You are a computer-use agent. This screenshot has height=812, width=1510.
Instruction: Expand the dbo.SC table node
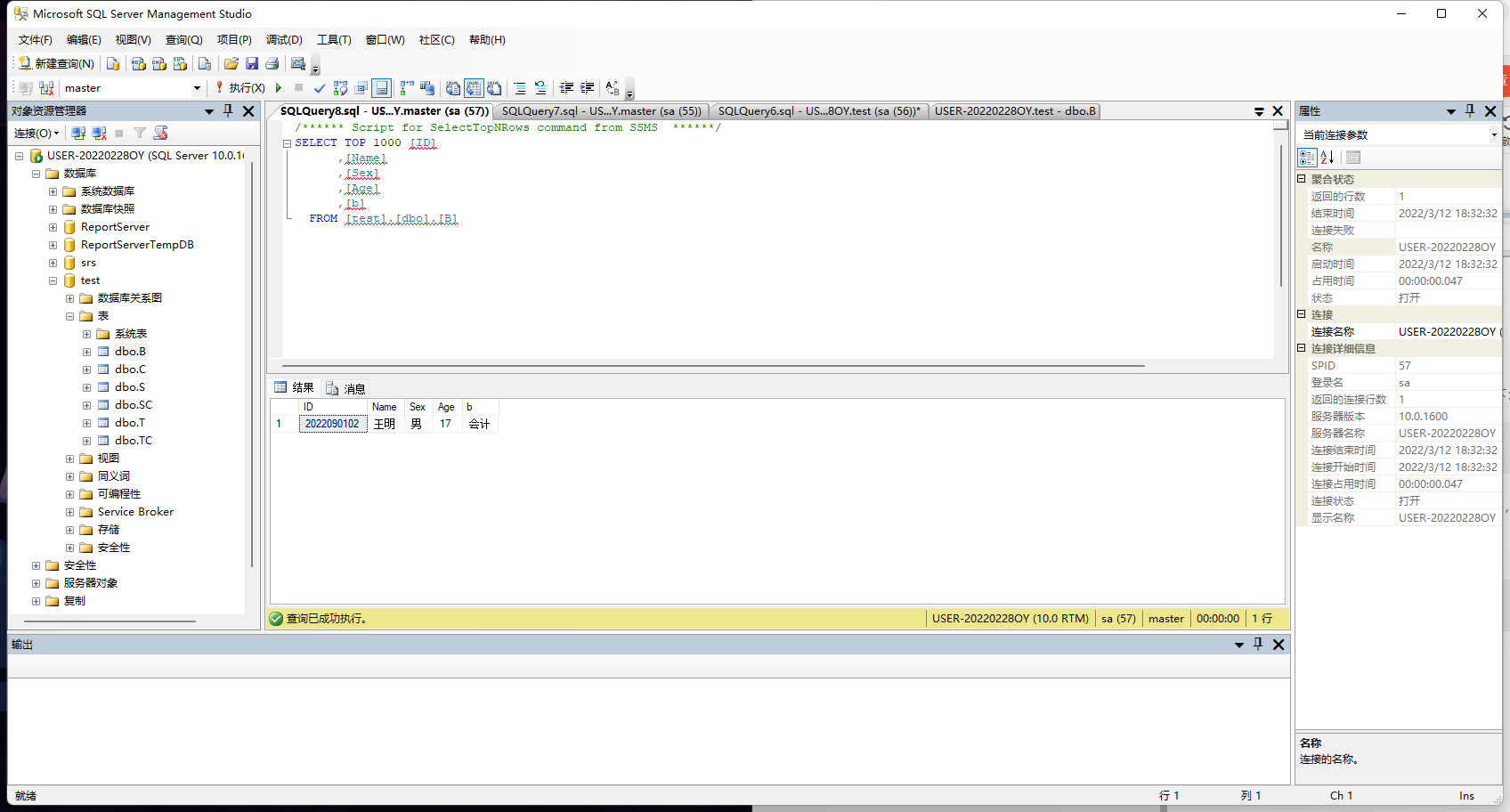click(x=86, y=405)
